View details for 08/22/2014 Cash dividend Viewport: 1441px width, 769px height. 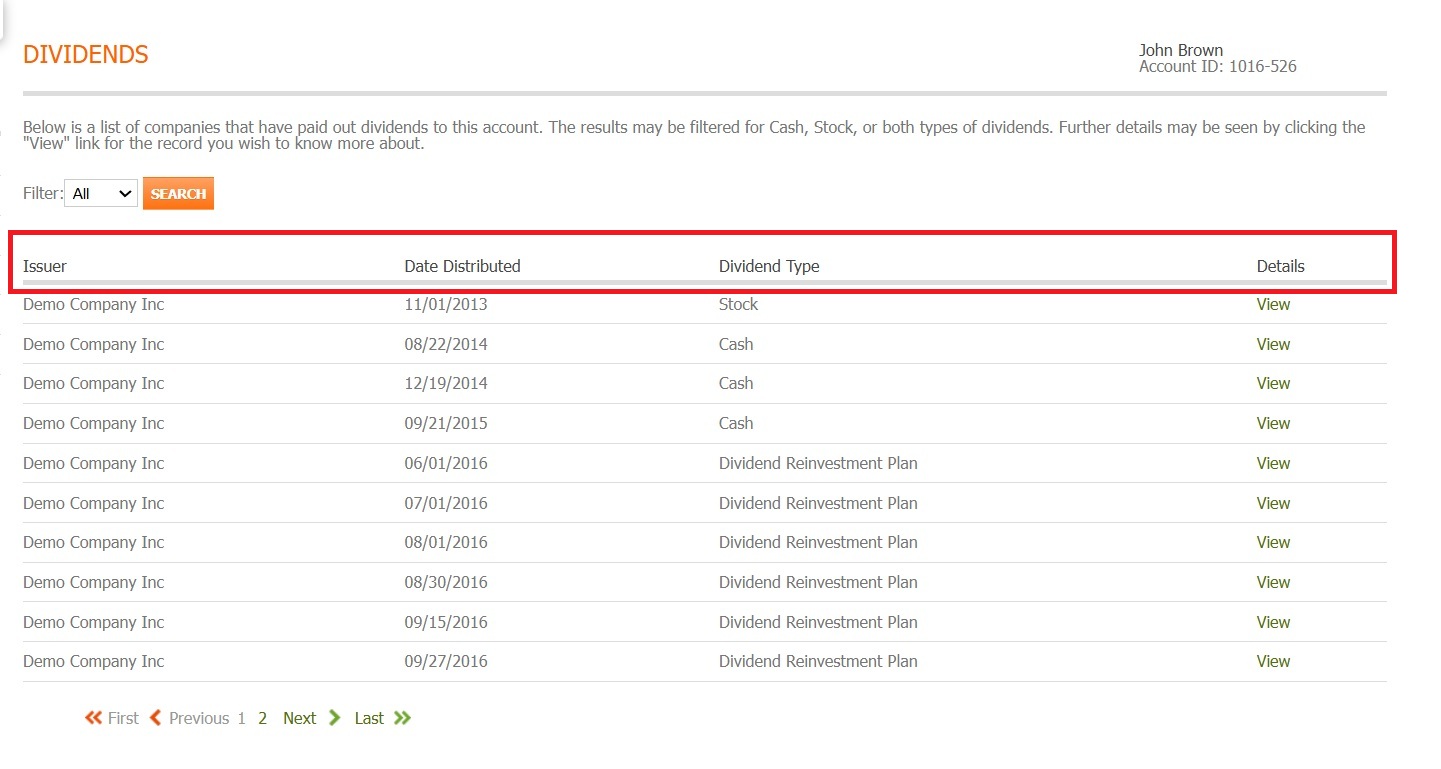click(1273, 344)
